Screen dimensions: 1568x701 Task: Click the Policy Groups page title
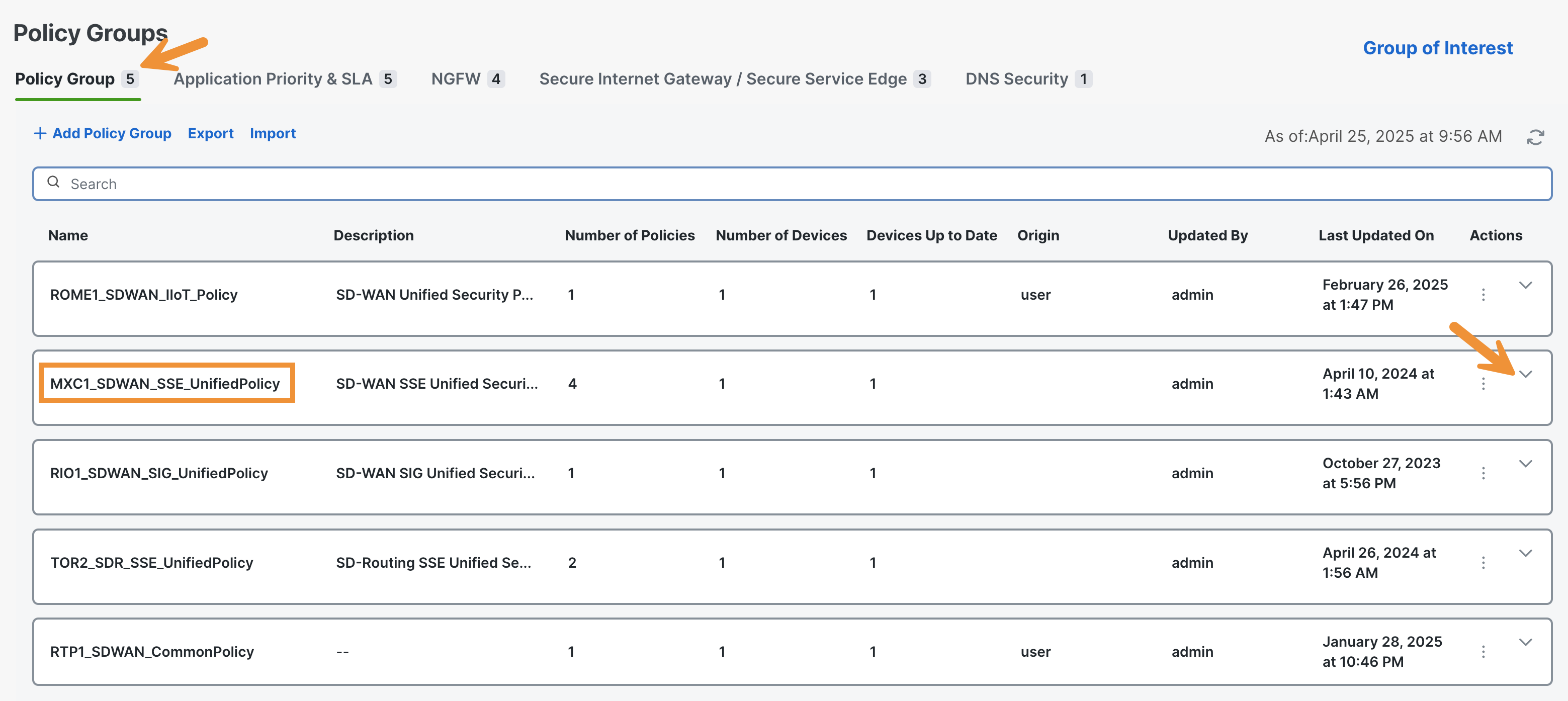pos(90,33)
